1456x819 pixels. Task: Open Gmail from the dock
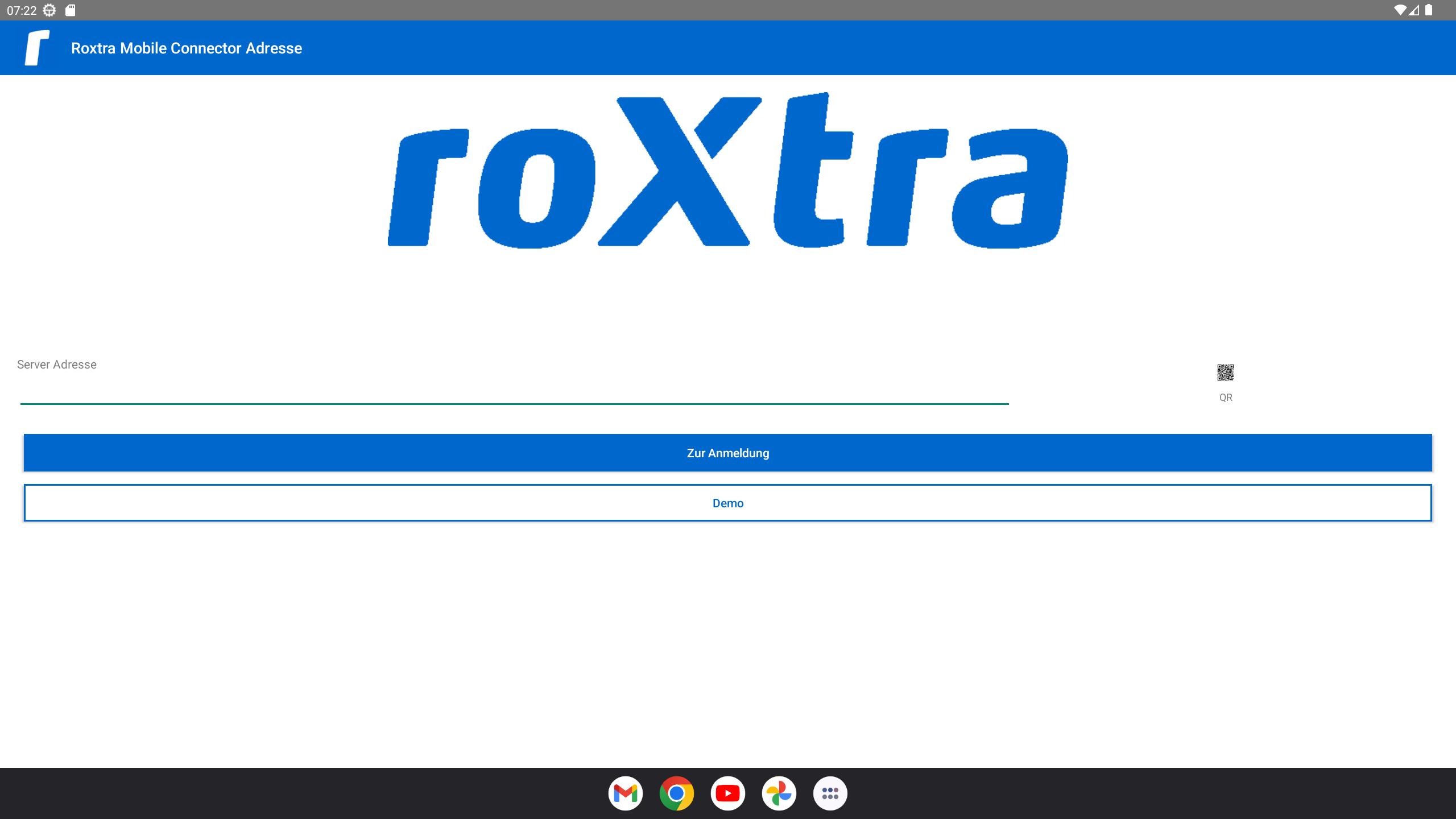[626, 793]
